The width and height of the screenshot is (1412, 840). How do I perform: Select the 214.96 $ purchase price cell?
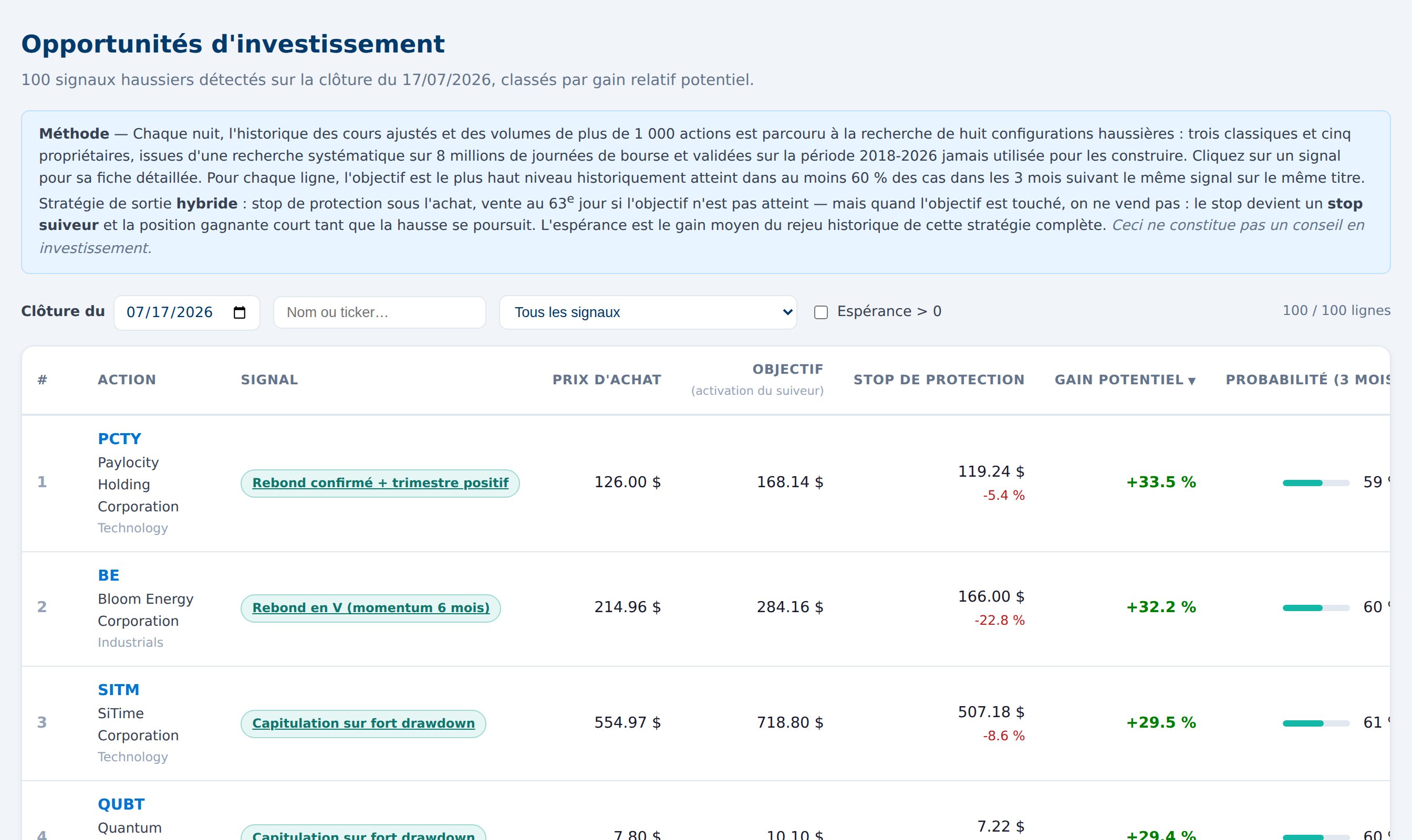[x=628, y=607]
